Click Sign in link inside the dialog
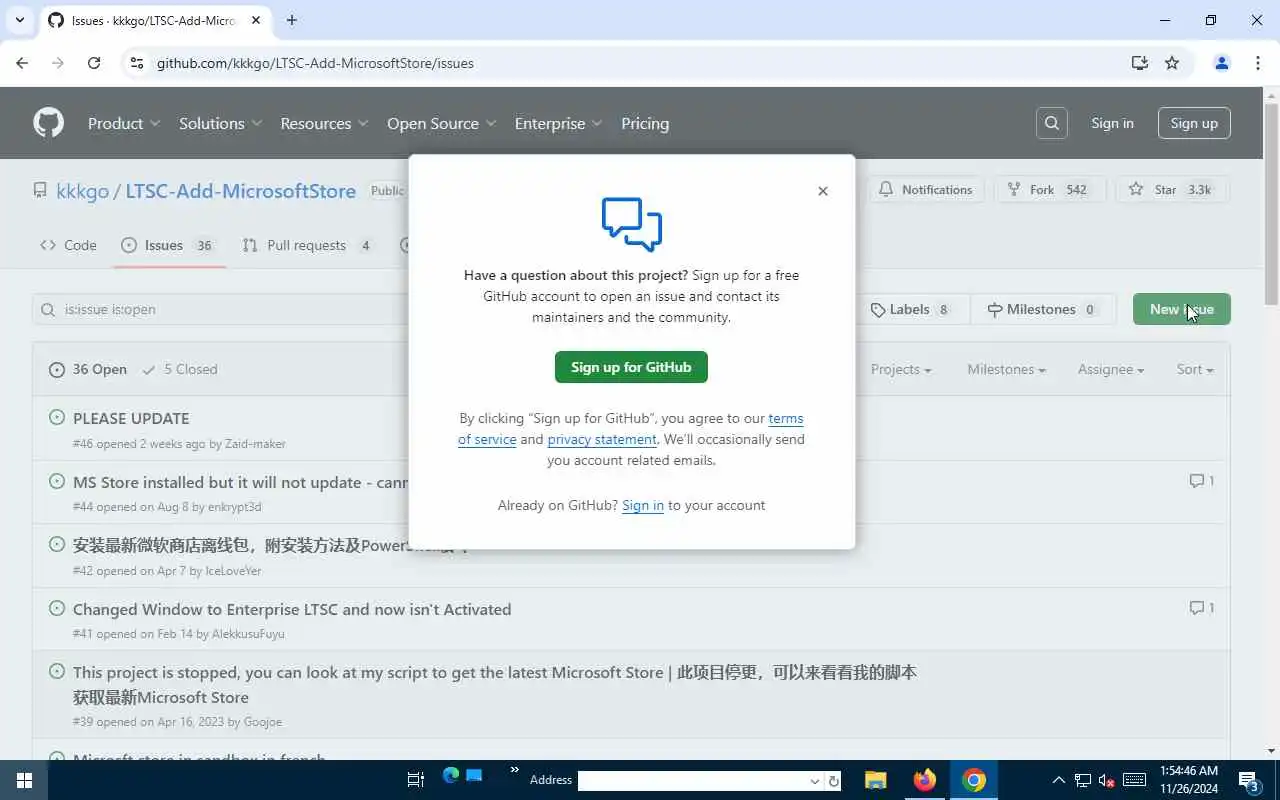 point(643,505)
